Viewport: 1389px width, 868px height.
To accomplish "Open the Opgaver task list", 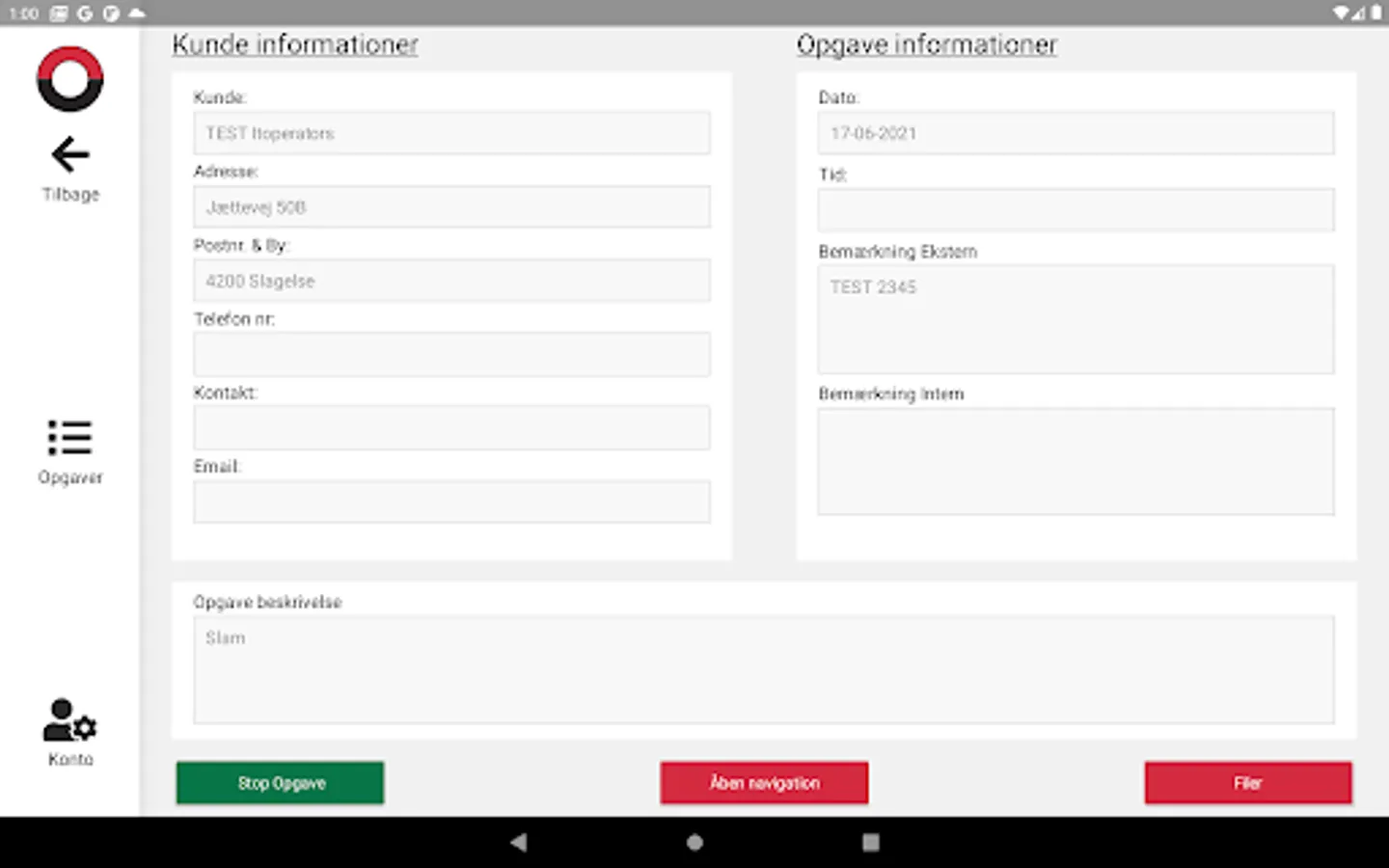I will (70, 451).
